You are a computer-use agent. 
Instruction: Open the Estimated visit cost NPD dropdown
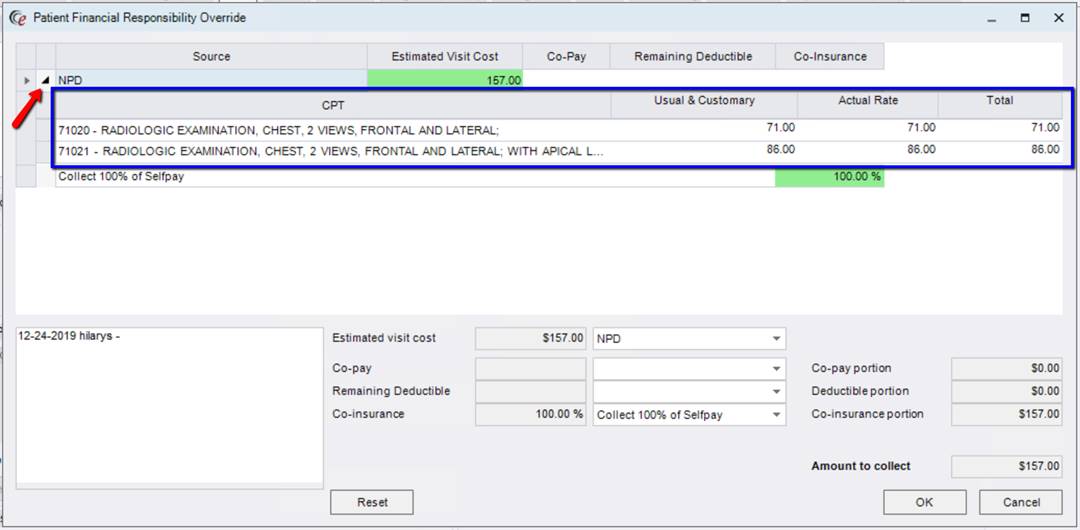776,339
